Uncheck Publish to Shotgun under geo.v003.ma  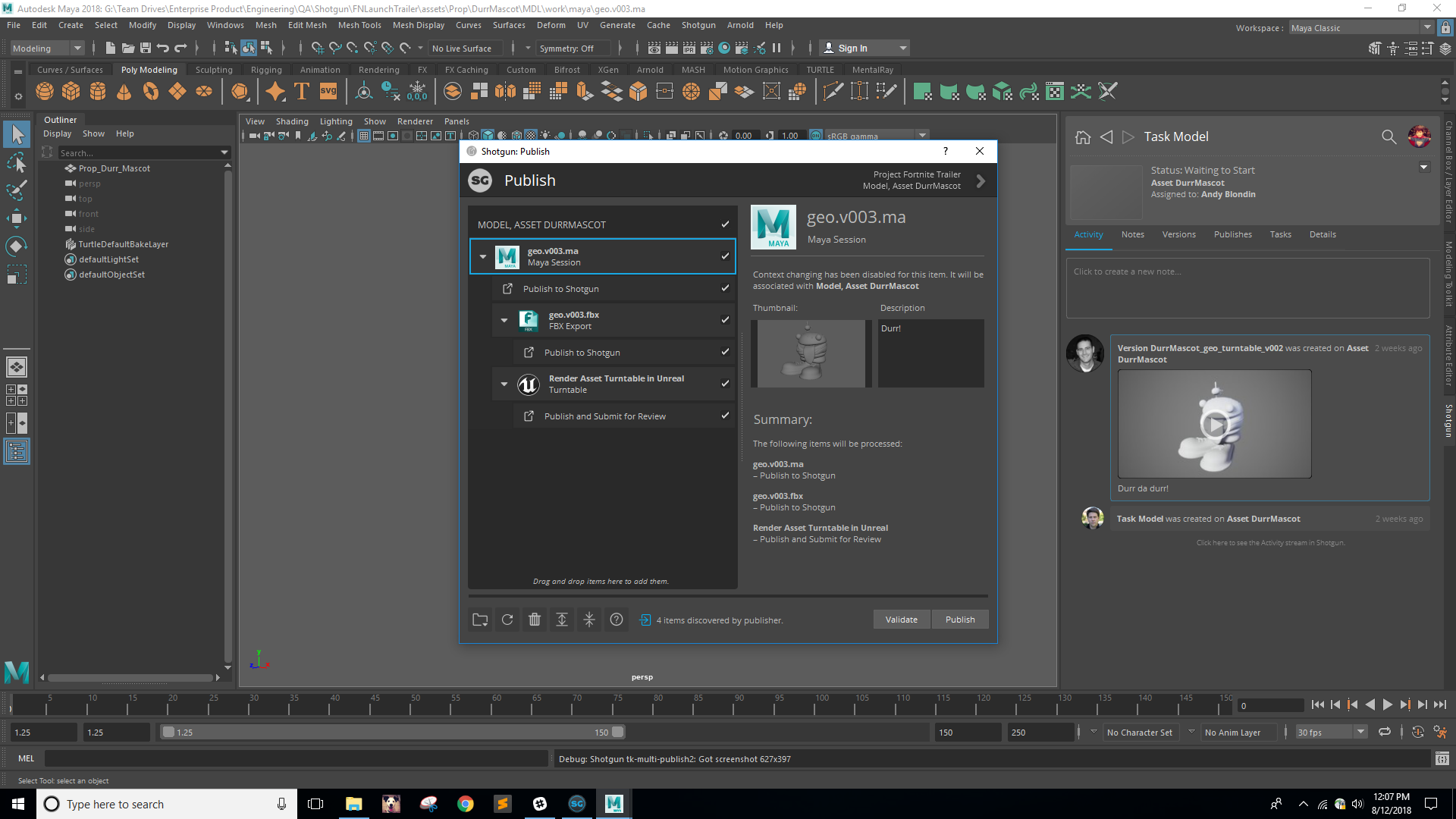coord(725,288)
